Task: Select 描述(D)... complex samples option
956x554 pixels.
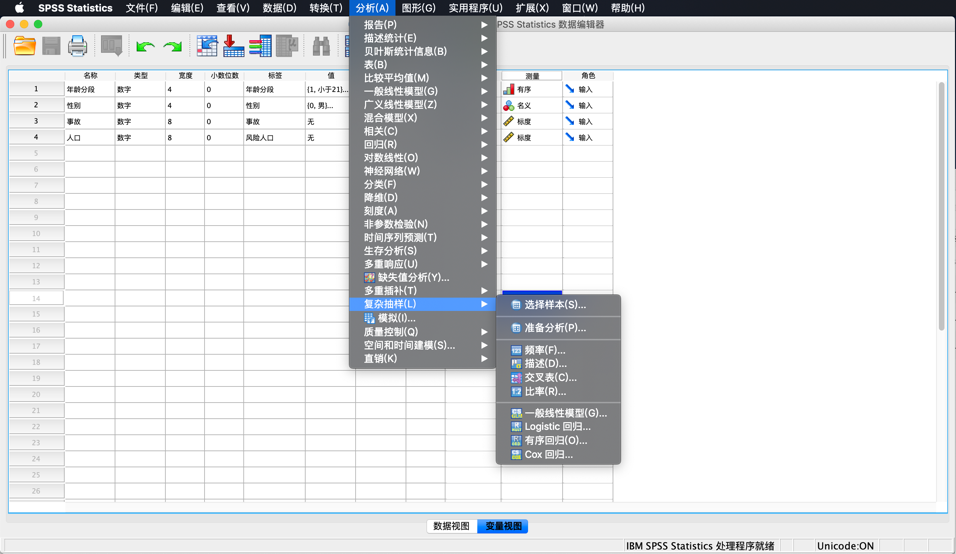Action: (x=558, y=364)
